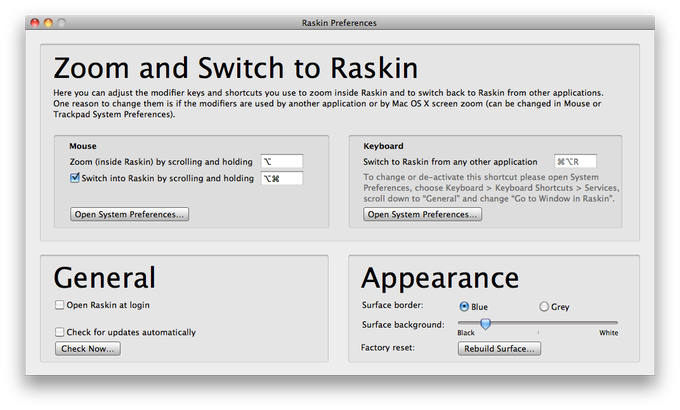This screenshot has width=680, height=410.
Task: Click 'Zoom (inside Raskin) by scrolling and holding' text
Action: click(x=161, y=162)
